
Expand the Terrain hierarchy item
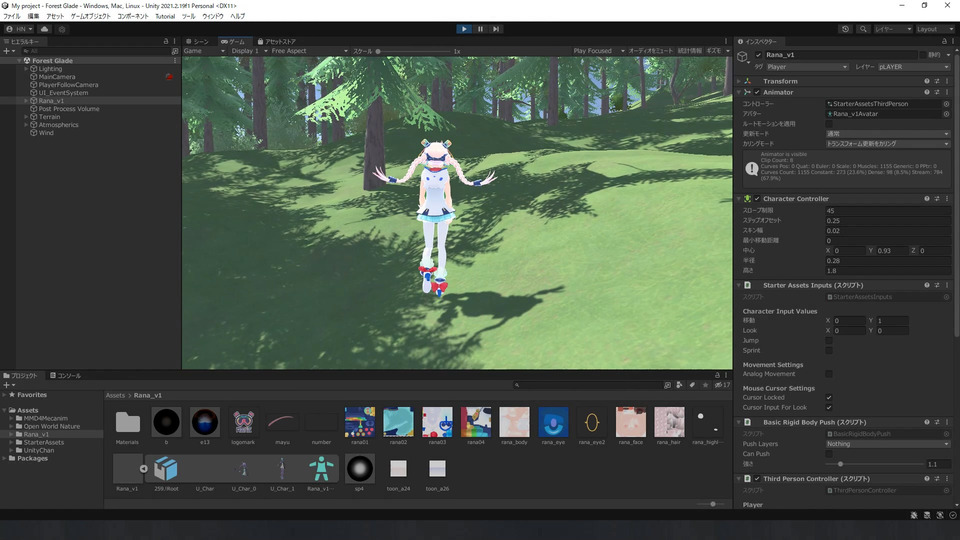pos(27,117)
